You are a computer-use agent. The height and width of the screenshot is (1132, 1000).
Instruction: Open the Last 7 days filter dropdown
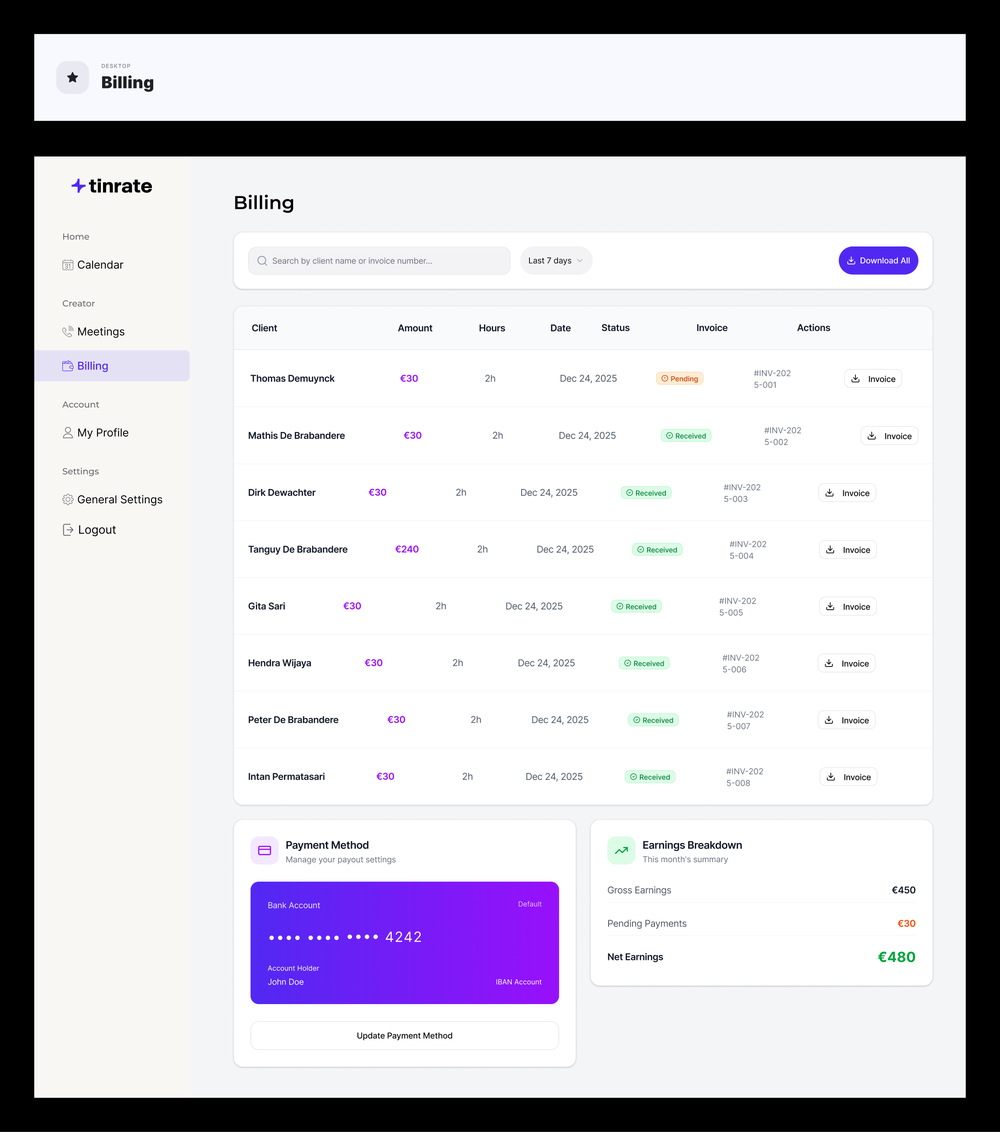(x=555, y=260)
